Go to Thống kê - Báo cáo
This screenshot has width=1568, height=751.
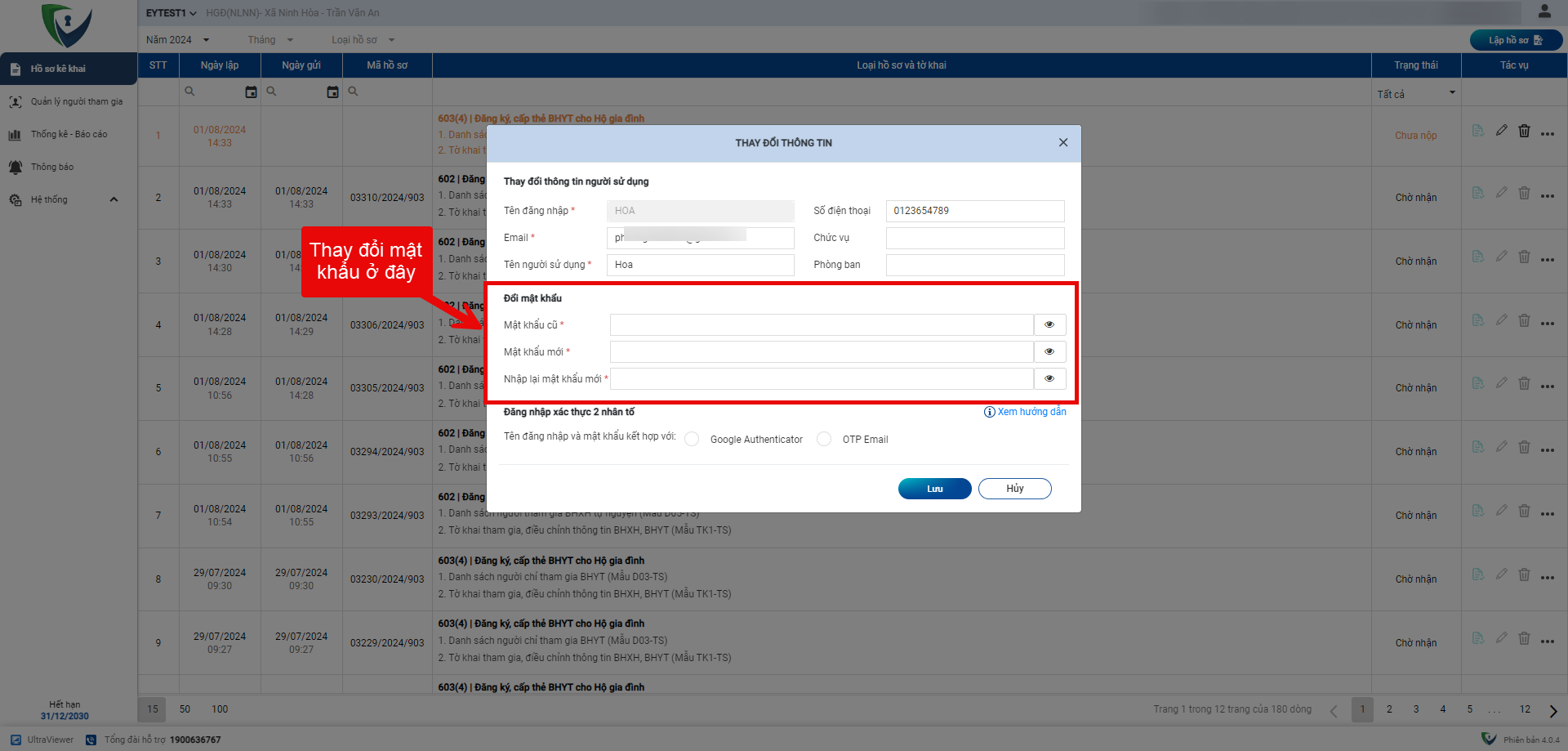click(x=69, y=134)
